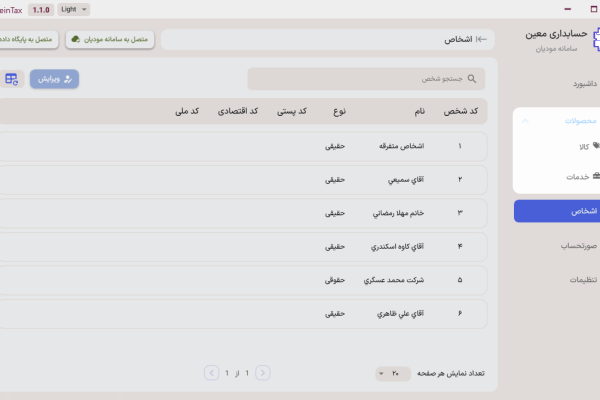Click the کد ملی column header
600x400 pixels.
pyautogui.click(x=187, y=111)
